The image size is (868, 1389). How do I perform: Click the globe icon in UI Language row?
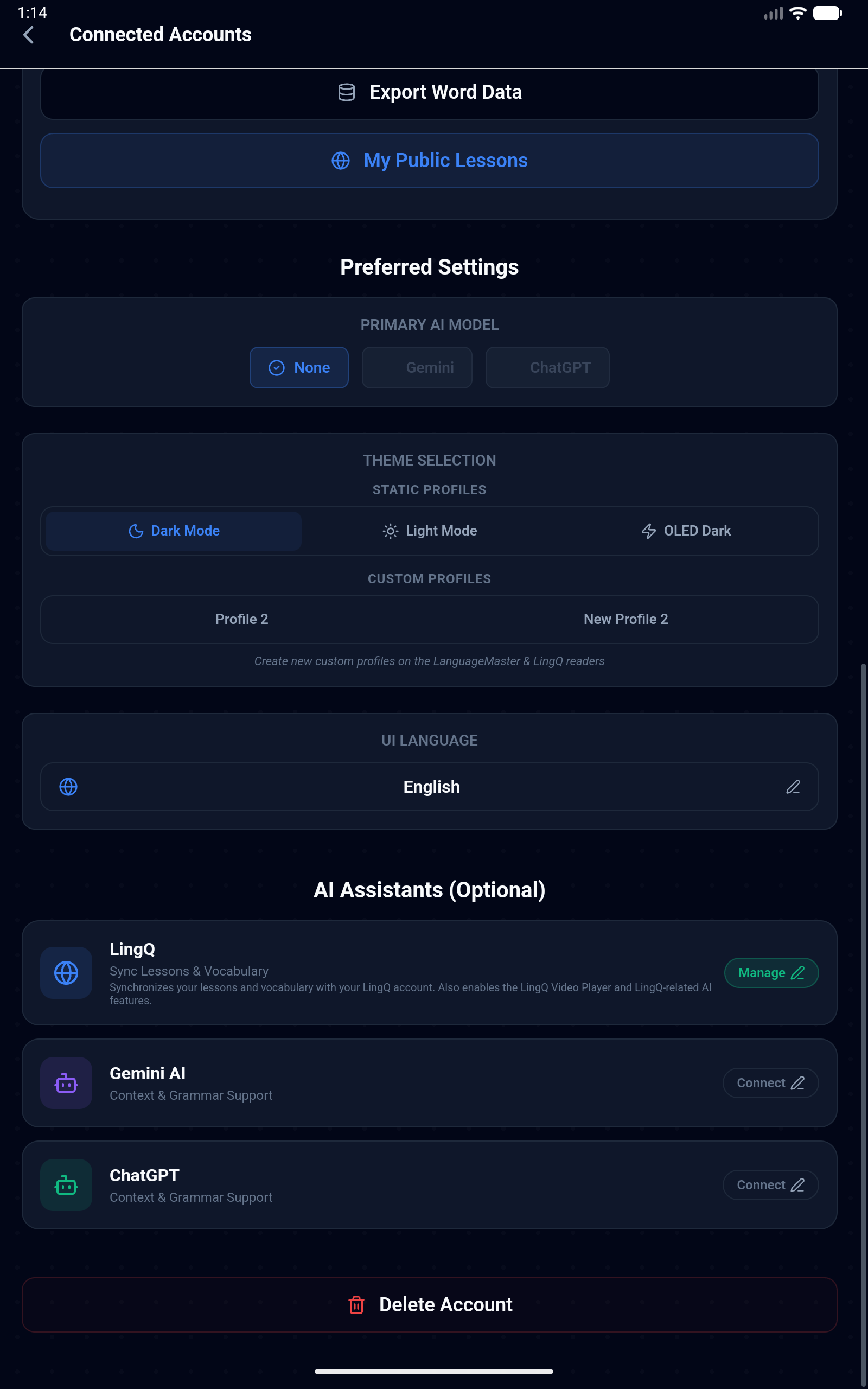pyautogui.click(x=68, y=787)
